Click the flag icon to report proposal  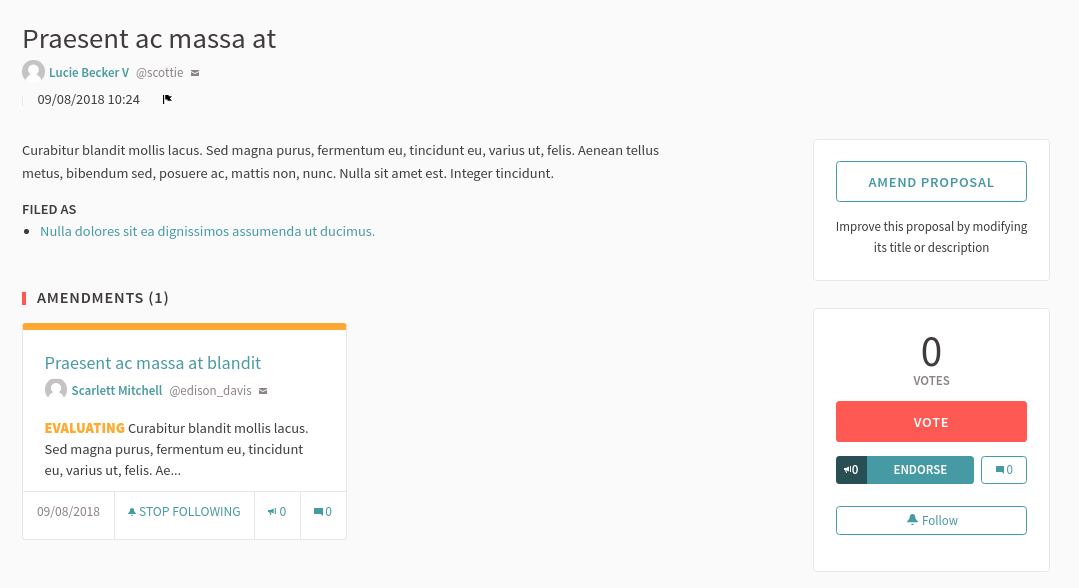167,99
